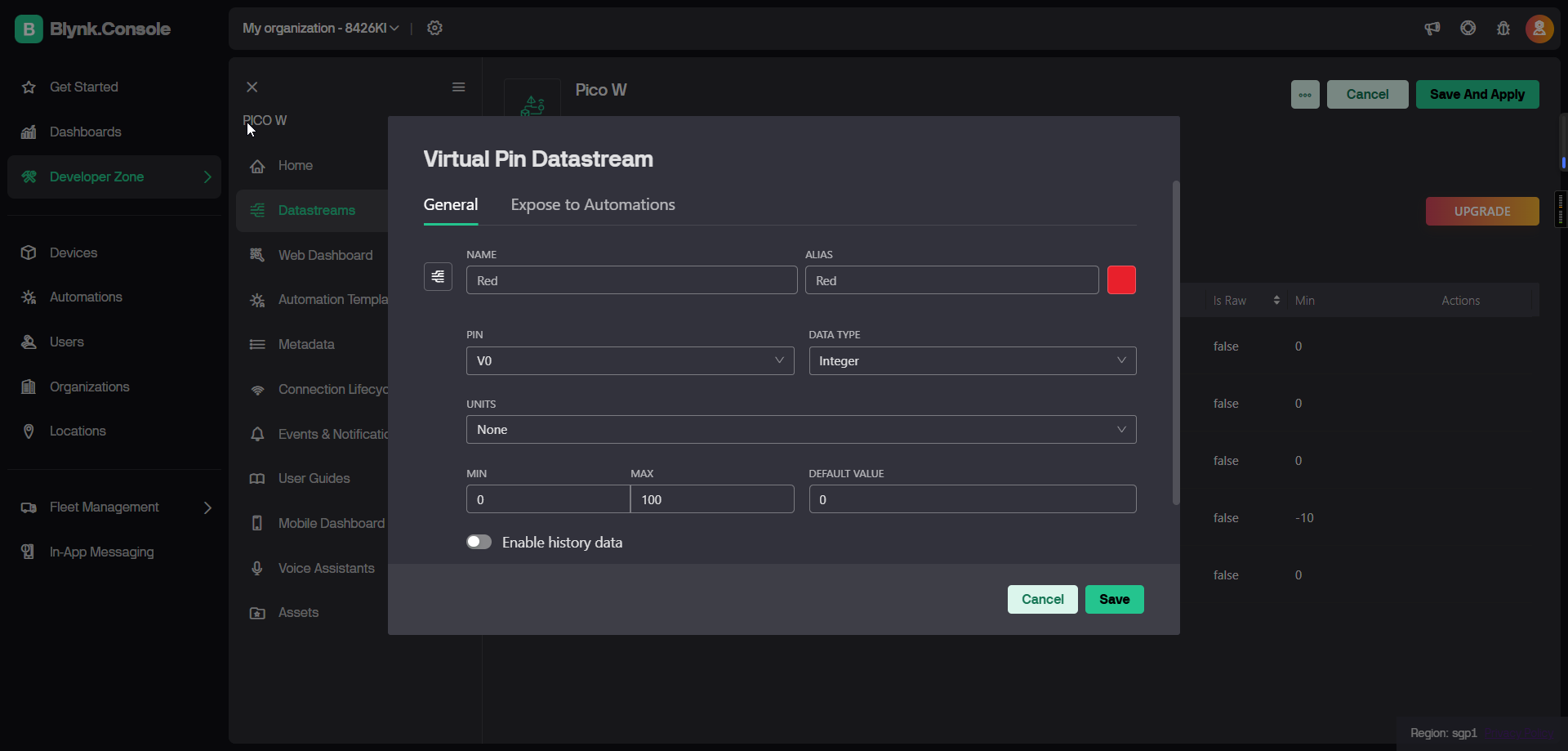Click the Min value -10 cell
The height and width of the screenshot is (751, 1568).
tap(1304, 518)
